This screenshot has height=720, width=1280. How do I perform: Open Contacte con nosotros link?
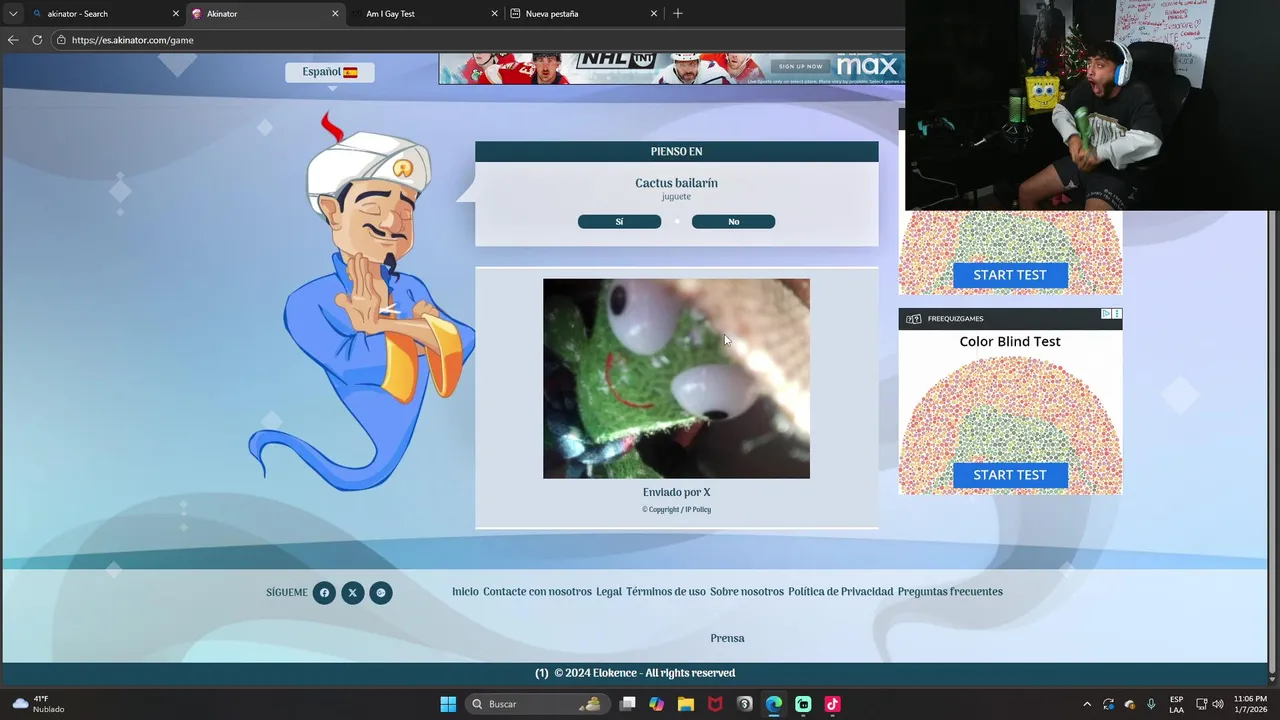click(537, 592)
